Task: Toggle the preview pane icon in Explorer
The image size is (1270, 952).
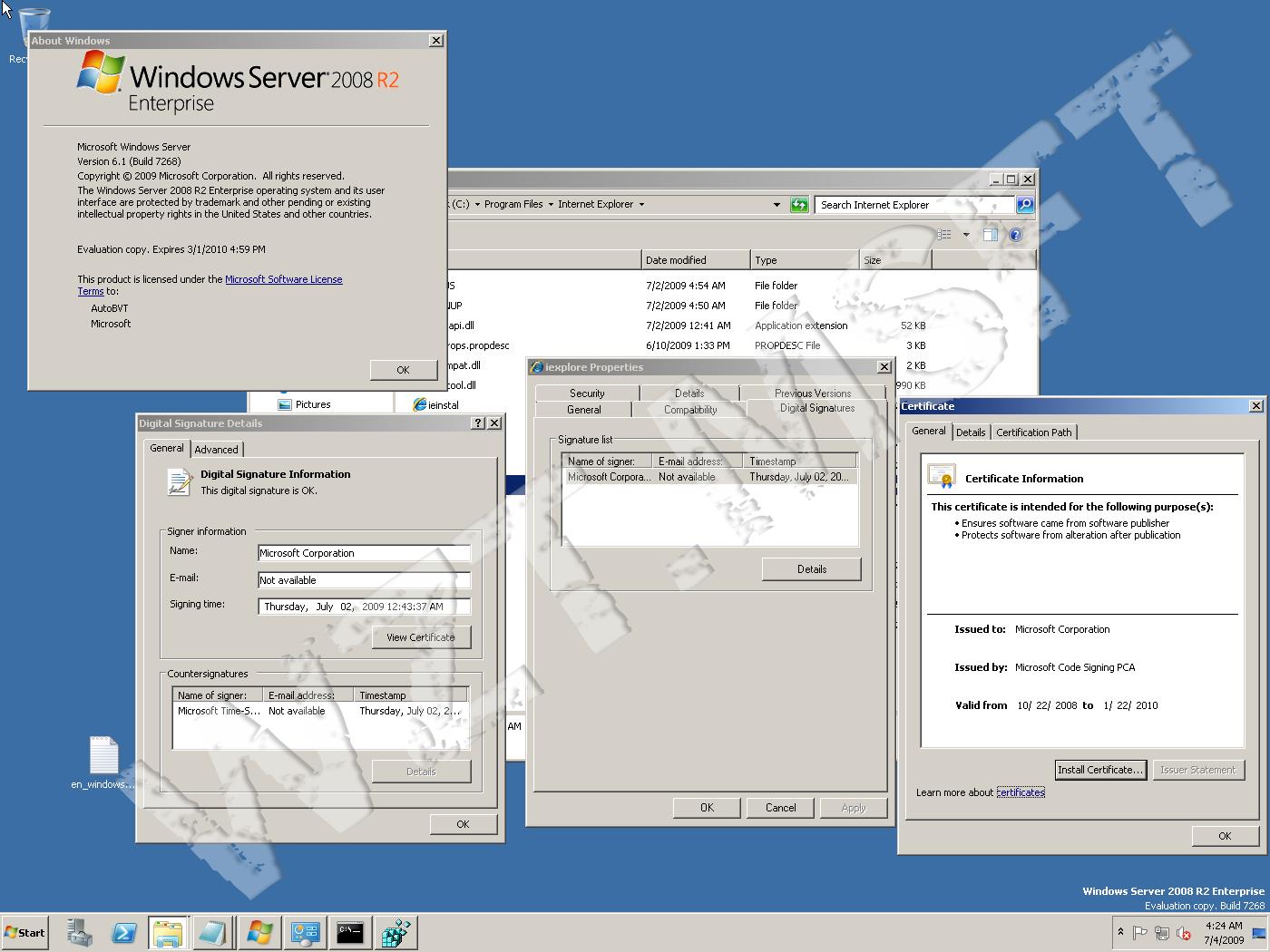Action: coord(990,235)
